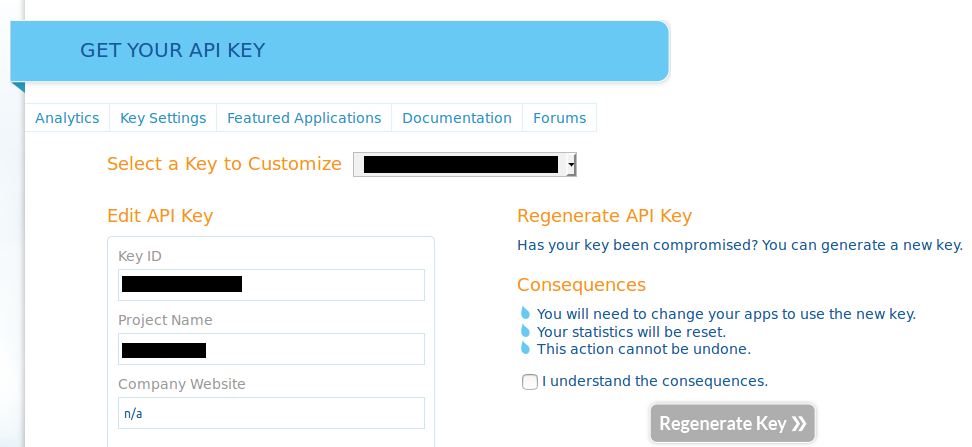Click the droplet icon beside 'change your apps'
This screenshot has height=447, width=972.
point(526,313)
